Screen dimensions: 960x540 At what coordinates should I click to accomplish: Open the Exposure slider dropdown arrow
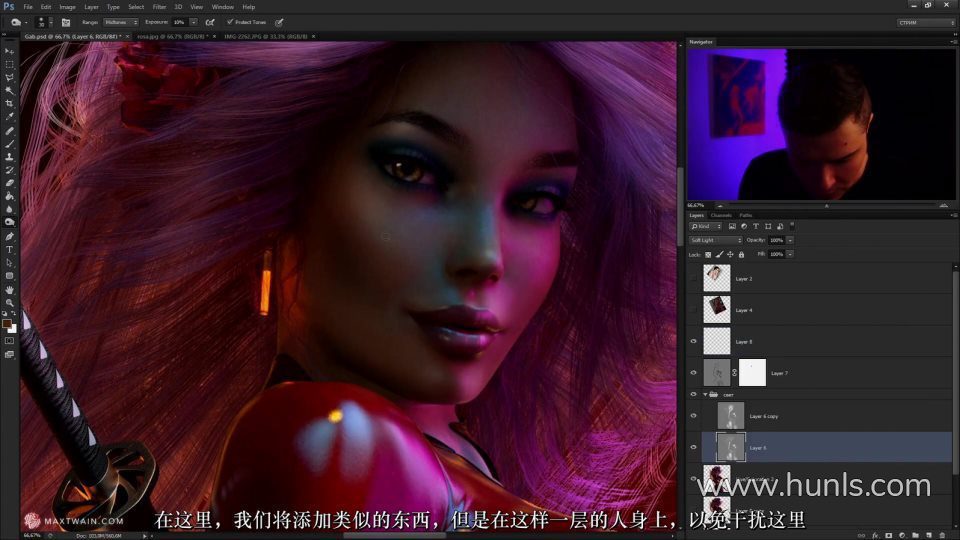click(193, 22)
